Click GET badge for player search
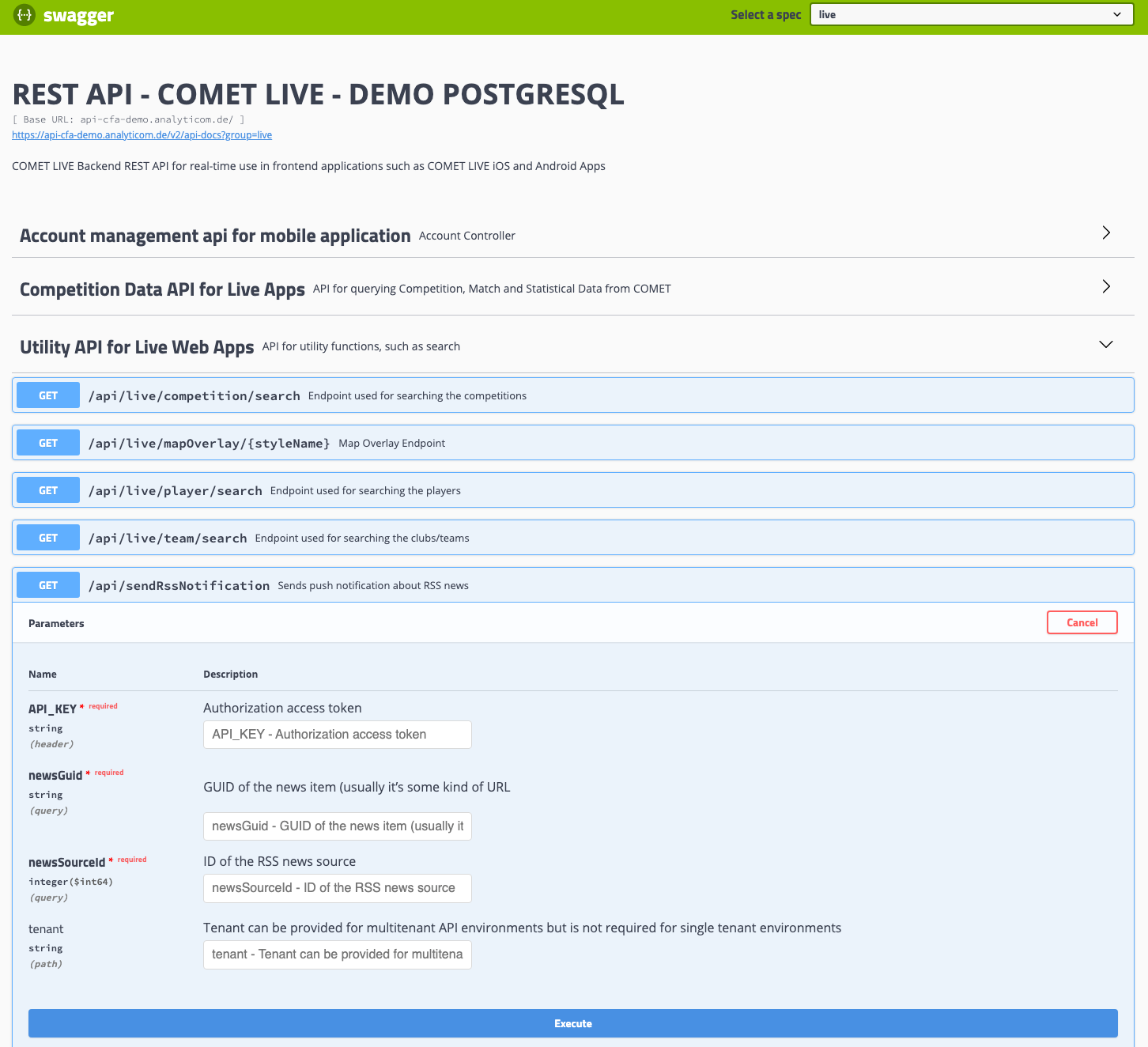The image size is (1148, 1047). pos(48,490)
